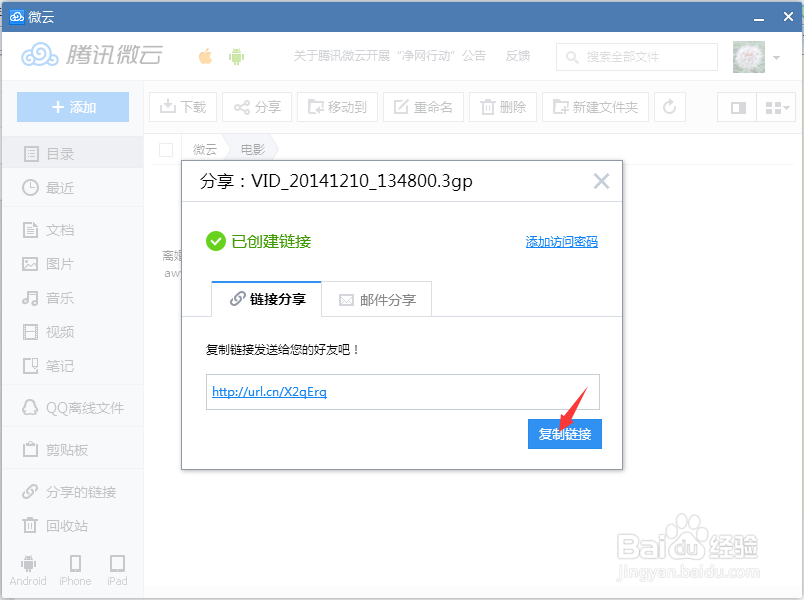Open the grid view mode dropdown
Image resolution: width=804 pixels, height=600 pixels.
click(x=776, y=107)
